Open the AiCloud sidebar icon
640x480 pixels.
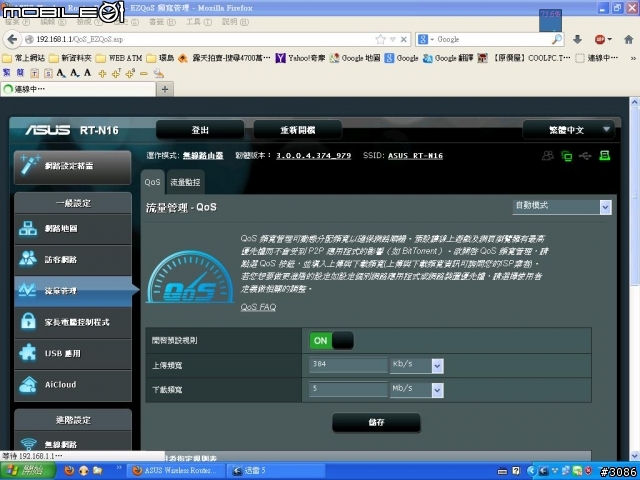tap(28, 384)
